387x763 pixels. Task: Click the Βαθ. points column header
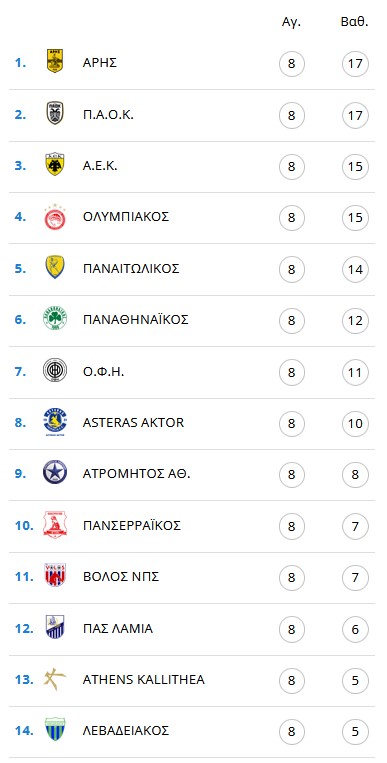(355, 22)
